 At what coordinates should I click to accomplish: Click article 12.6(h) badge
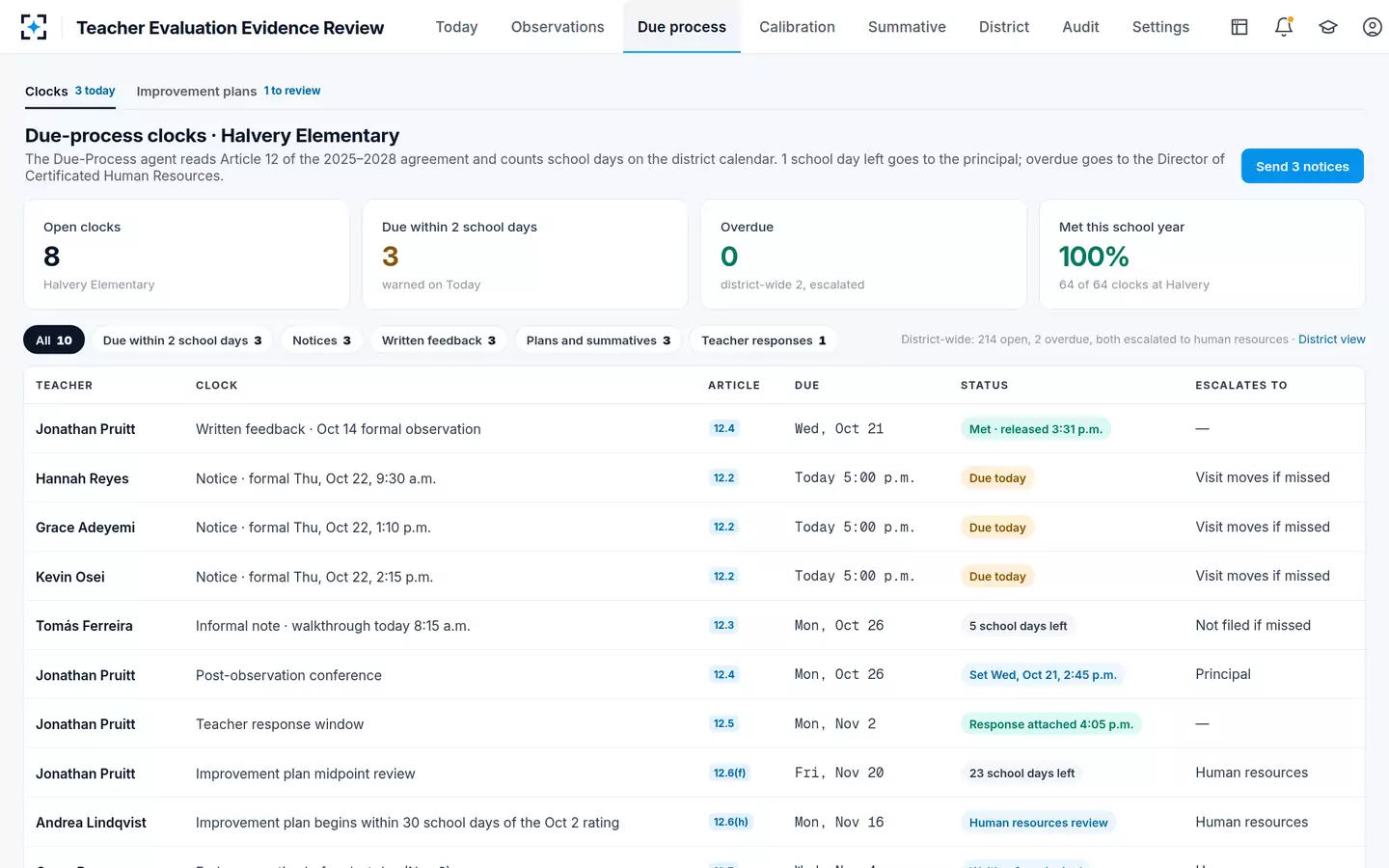pos(730,822)
